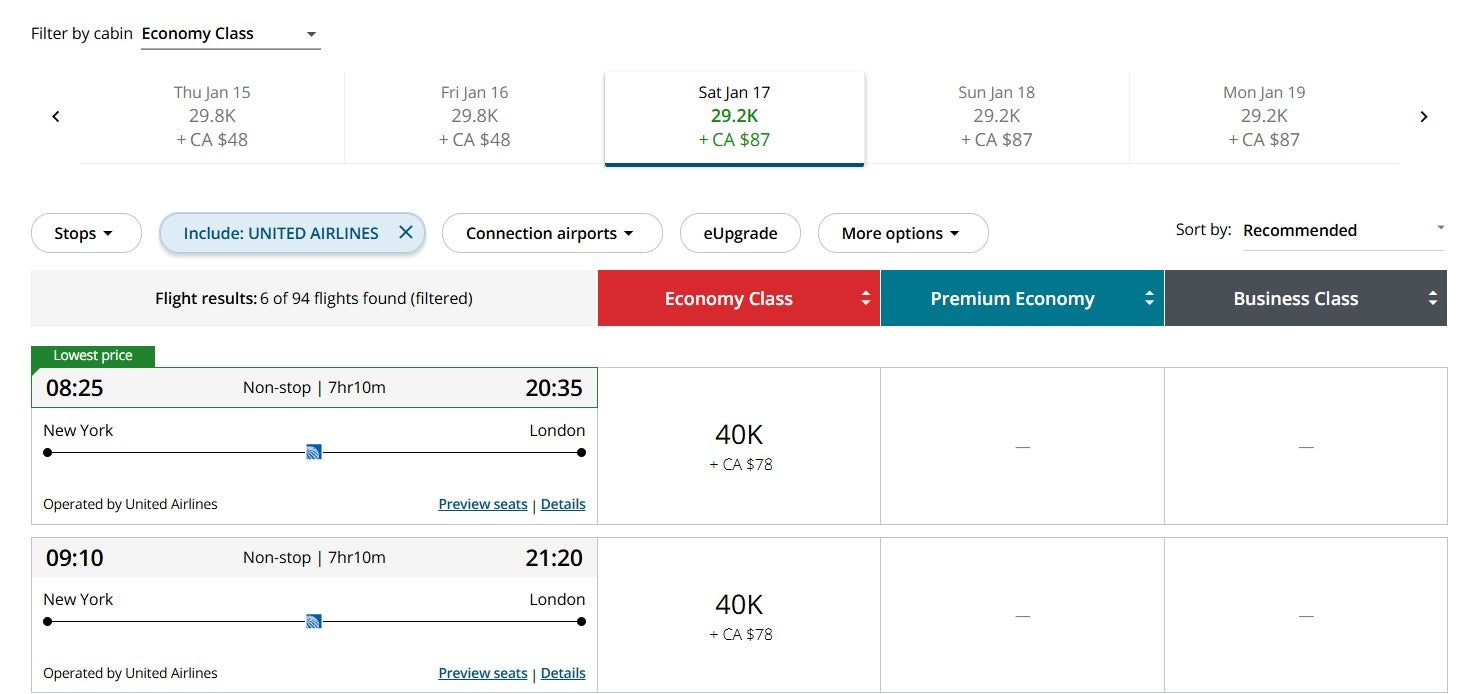Viewport: 1465px width, 694px height.
Task: Open the Filter by cabin Economy Class dropdown
Action: pyautogui.click(x=231, y=34)
